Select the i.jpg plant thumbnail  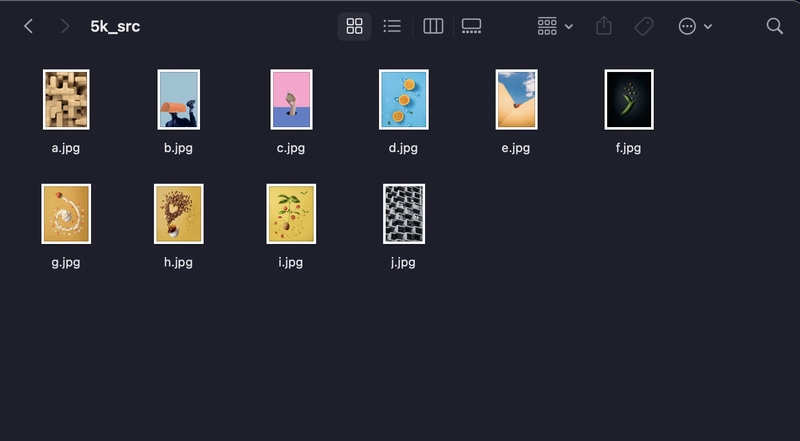291,214
